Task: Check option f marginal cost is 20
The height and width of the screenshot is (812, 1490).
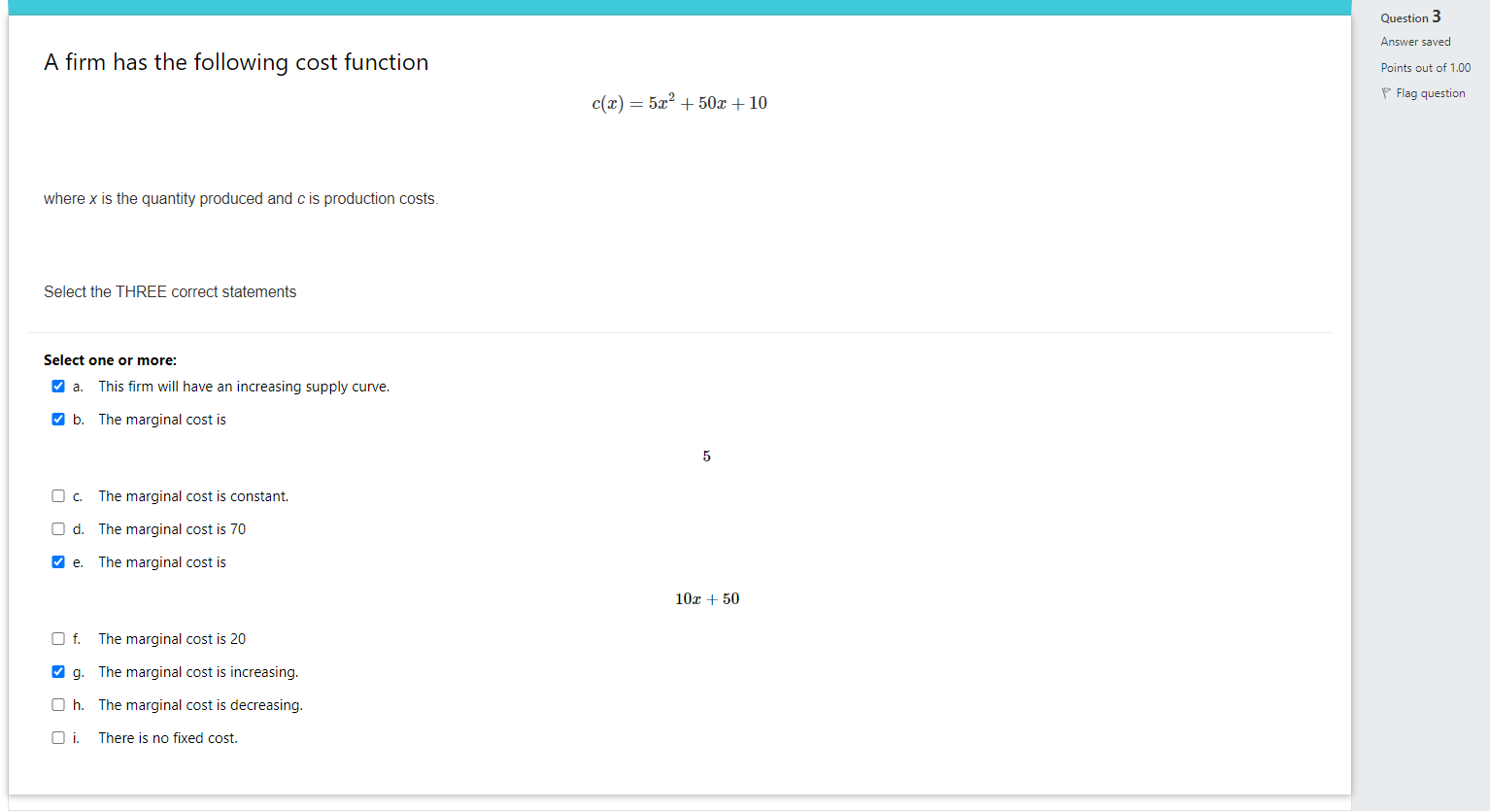Action: [x=58, y=639]
